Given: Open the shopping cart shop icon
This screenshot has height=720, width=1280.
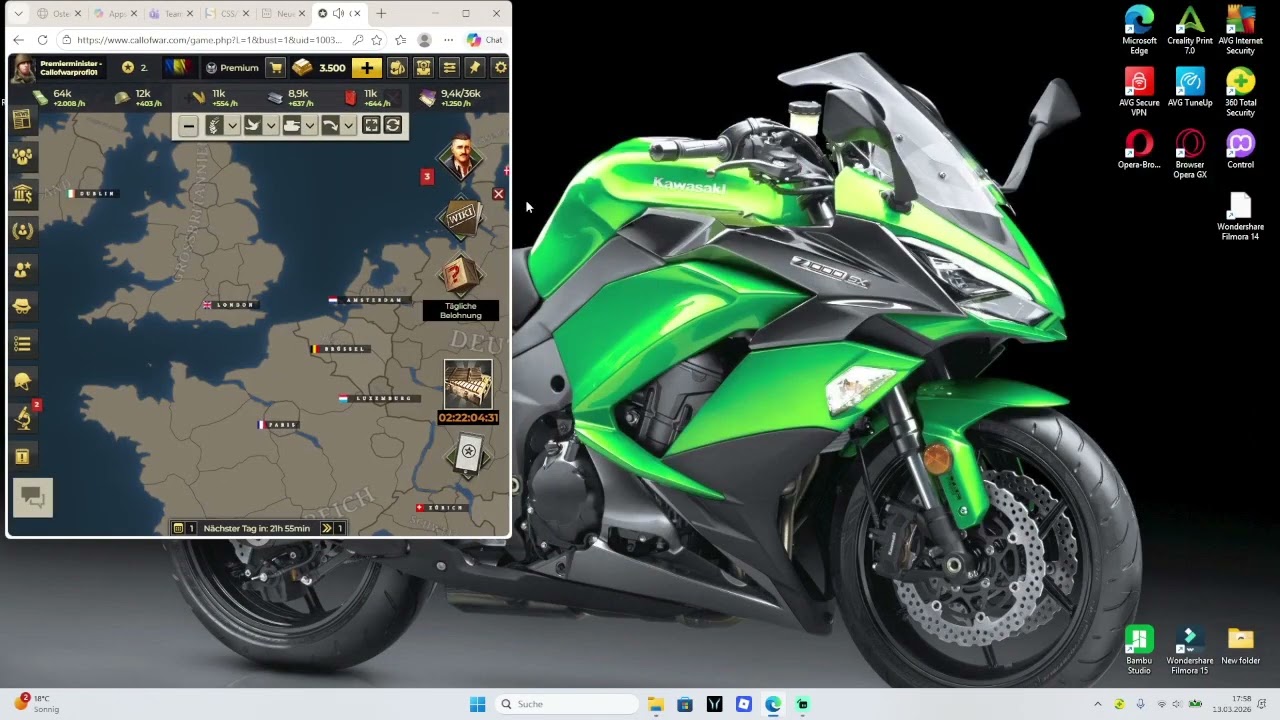Looking at the screenshot, I should (275, 68).
